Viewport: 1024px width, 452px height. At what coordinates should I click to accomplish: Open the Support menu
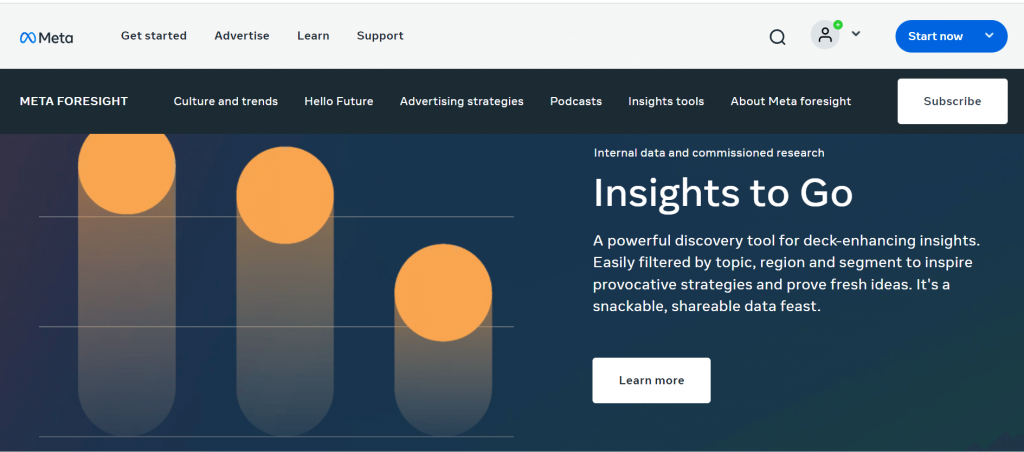[380, 36]
